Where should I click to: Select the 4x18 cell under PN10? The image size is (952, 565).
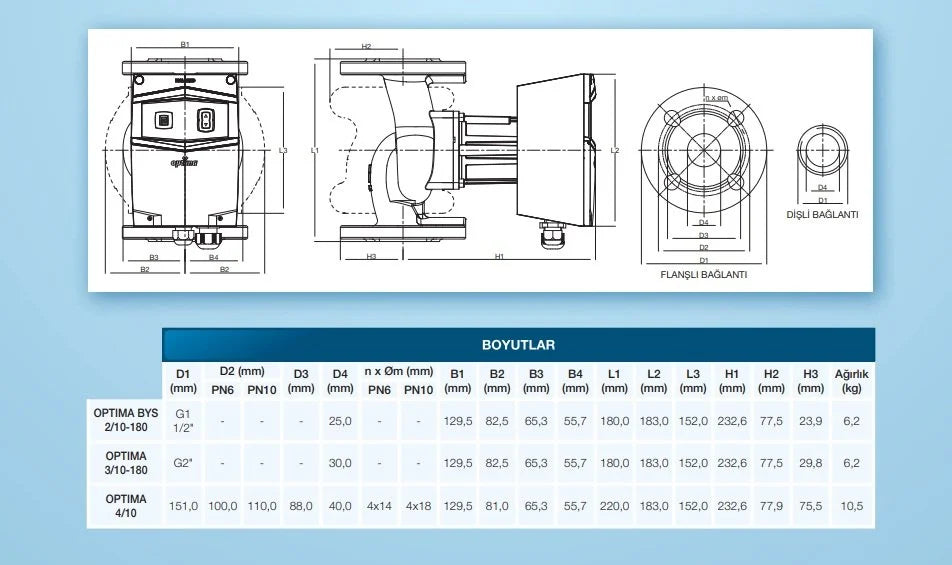coord(418,506)
